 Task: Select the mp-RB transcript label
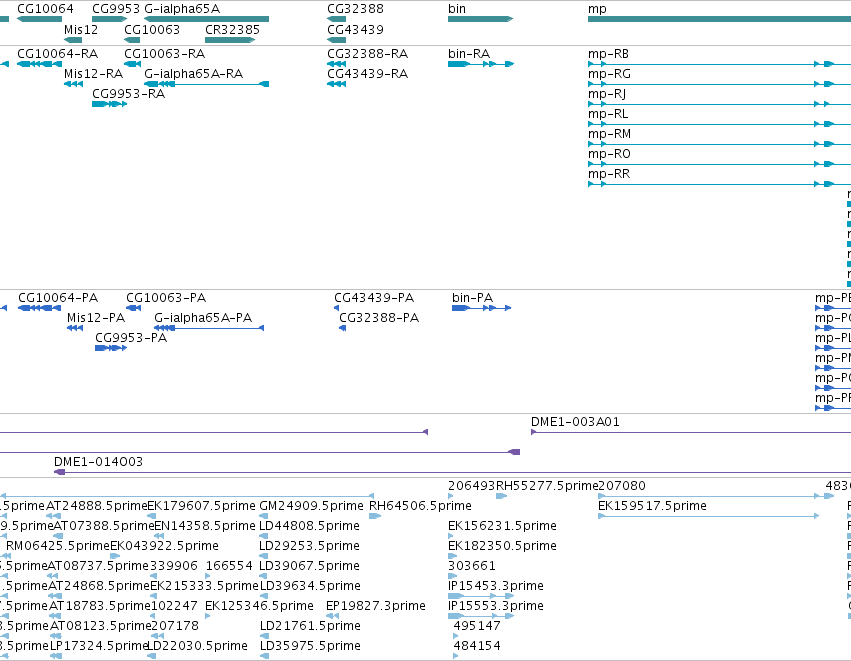pos(608,54)
